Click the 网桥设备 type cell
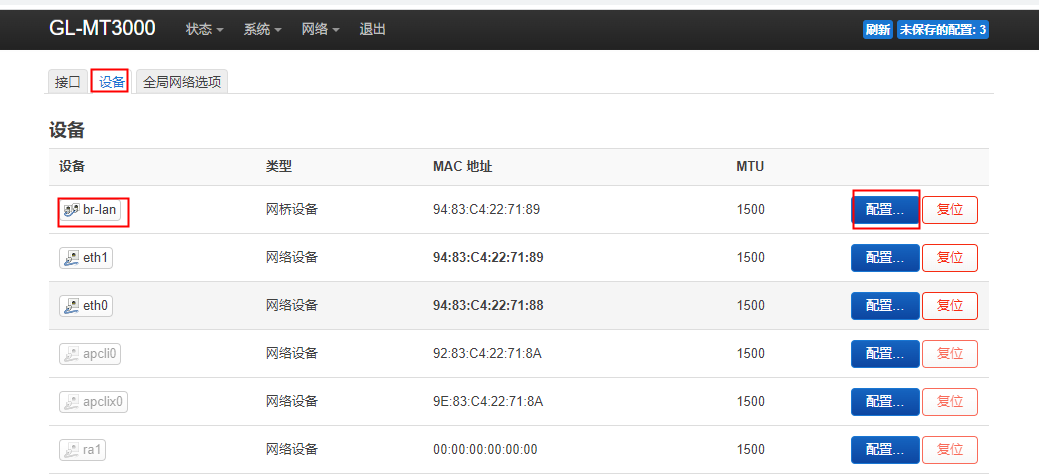1039x476 pixels. coord(292,209)
